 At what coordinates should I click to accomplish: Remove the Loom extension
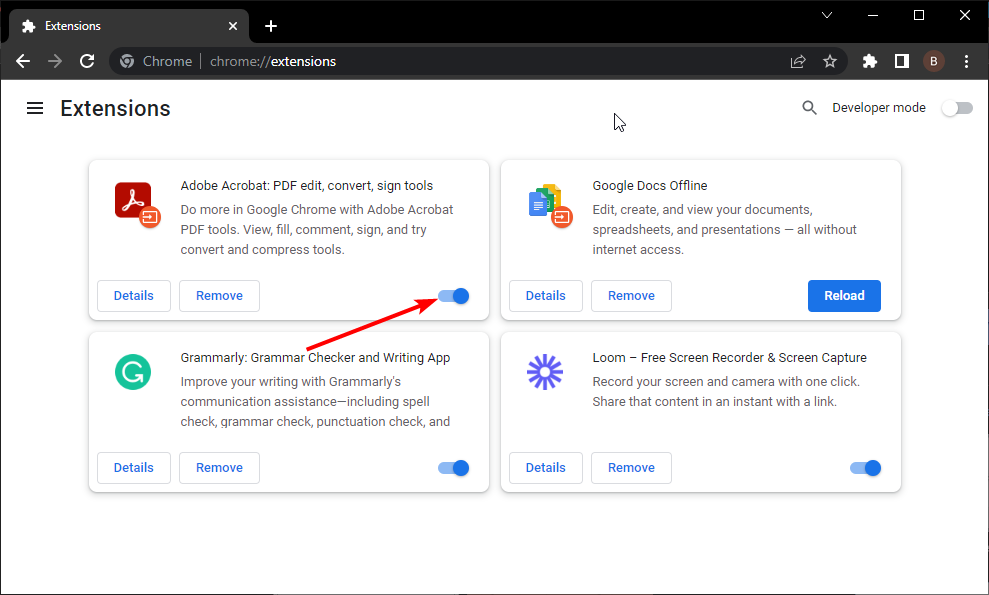tap(631, 468)
